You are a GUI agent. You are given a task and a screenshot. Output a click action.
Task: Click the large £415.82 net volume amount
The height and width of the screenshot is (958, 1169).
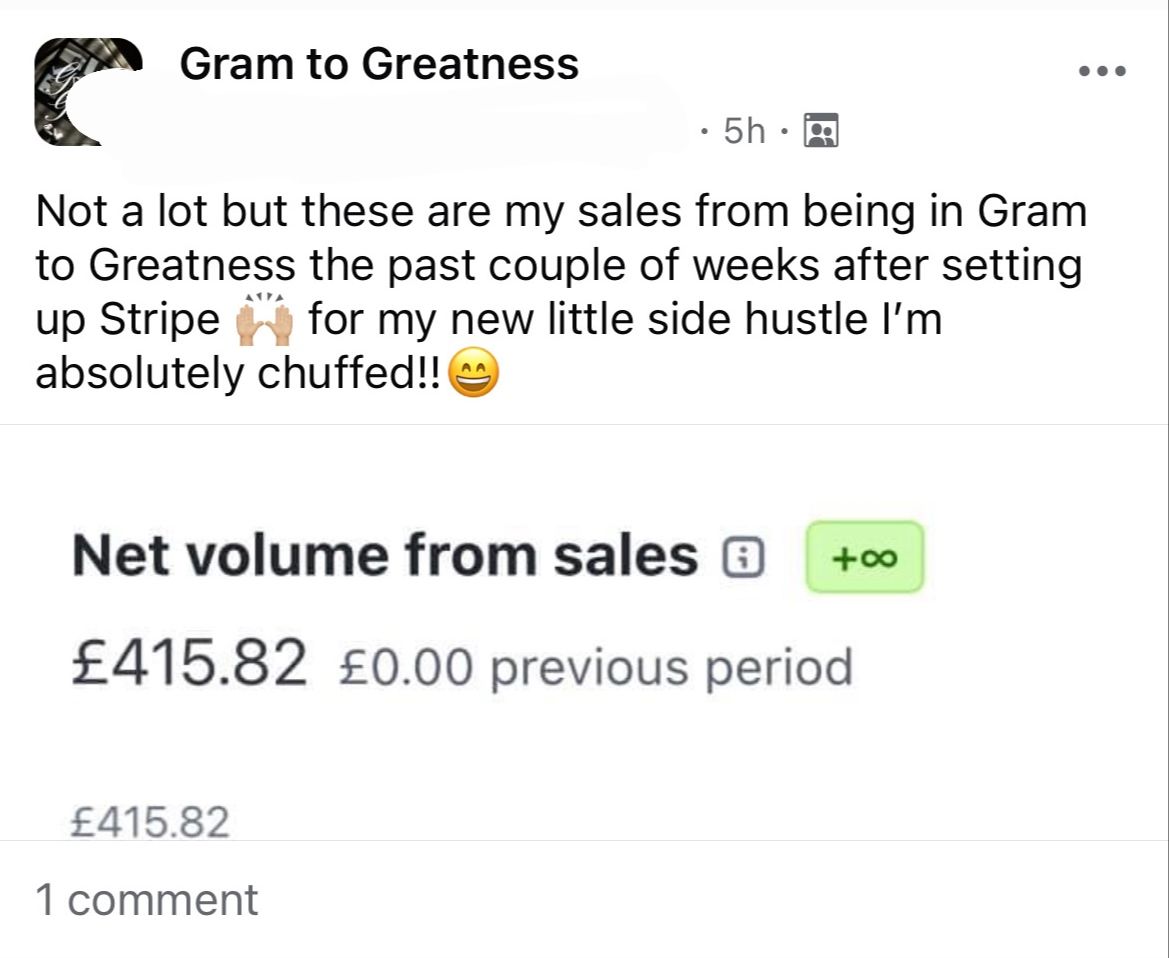coord(189,663)
